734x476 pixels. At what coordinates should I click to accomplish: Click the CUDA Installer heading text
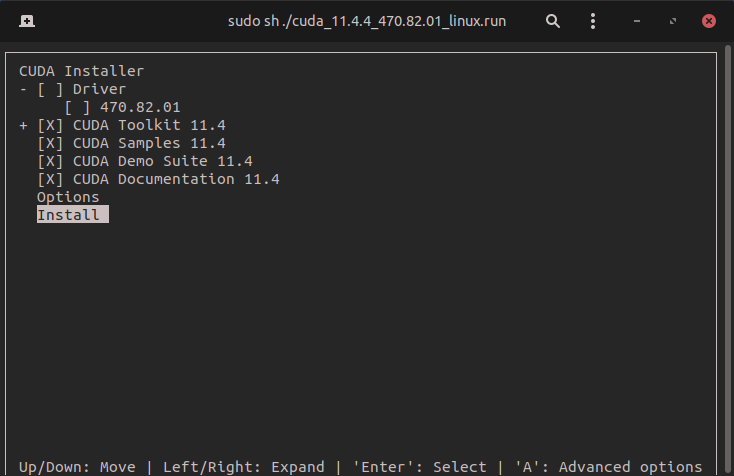[82, 71]
